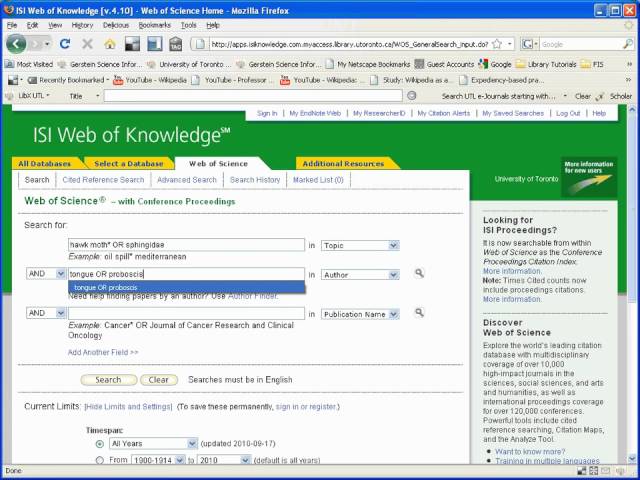The height and width of the screenshot is (480, 640).
Task: Open the Cited Reference Search tab
Action: (103, 180)
